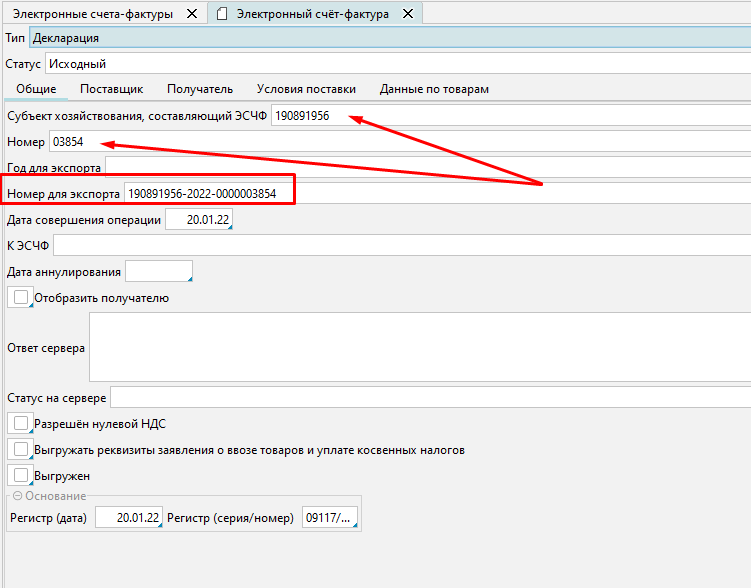Click the Номер для экспорта field
This screenshot has height=588, width=751.
tap(208, 193)
